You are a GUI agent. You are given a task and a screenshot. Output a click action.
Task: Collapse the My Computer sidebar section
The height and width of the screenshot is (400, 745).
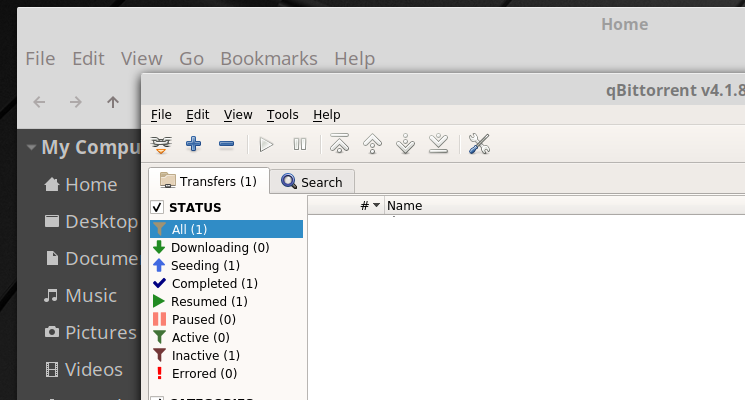tap(31, 147)
